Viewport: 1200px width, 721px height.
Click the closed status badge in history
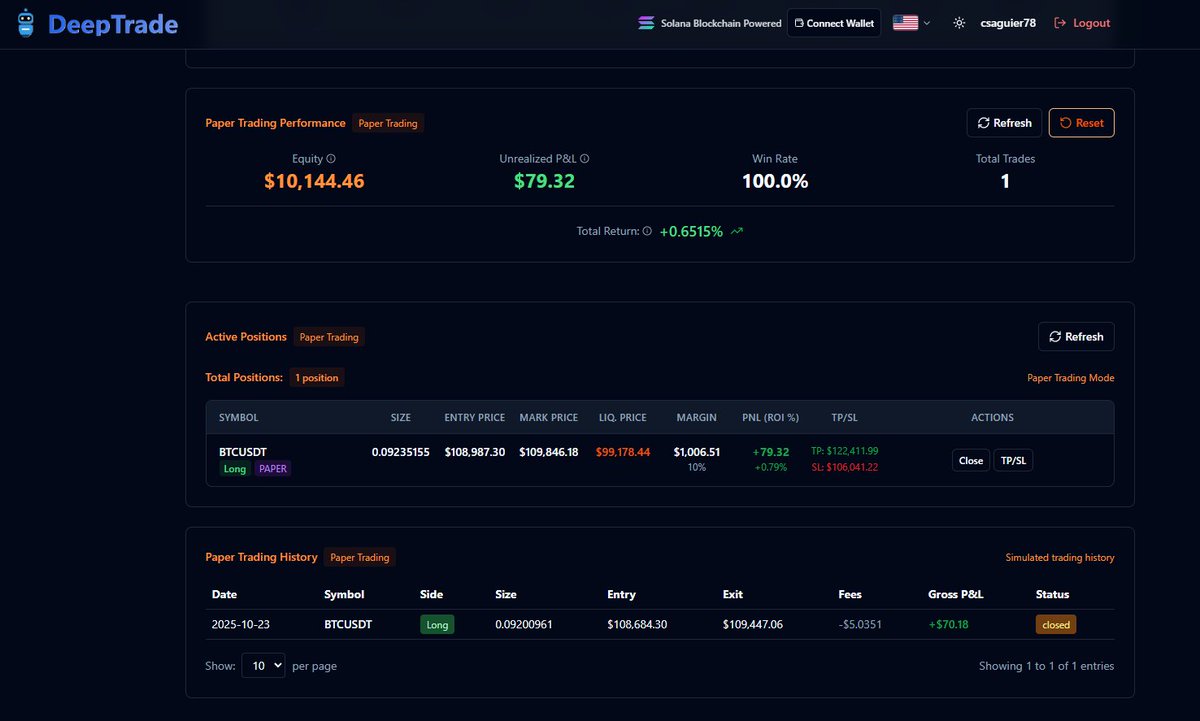[x=1055, y=623]
